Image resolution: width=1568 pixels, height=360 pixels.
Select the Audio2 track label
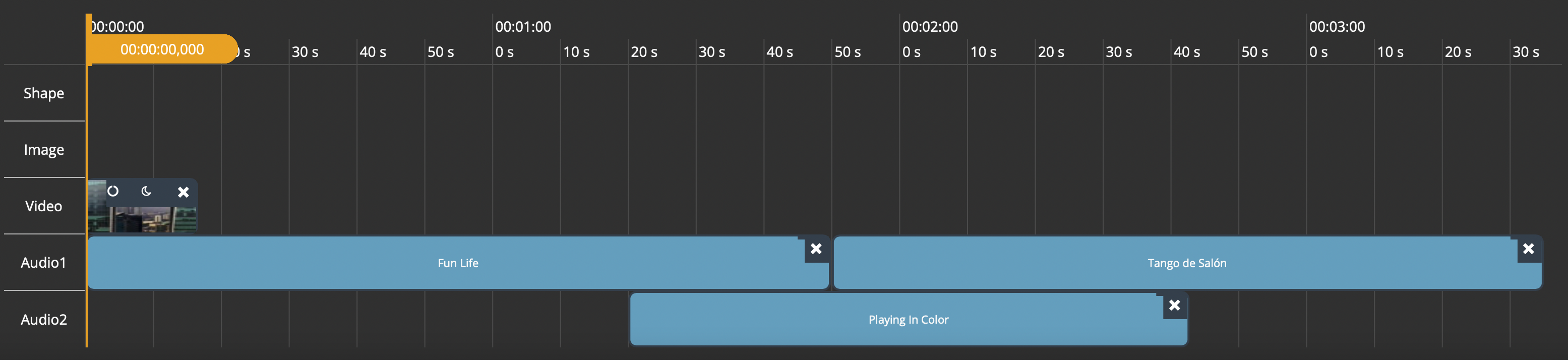point(44,319)
